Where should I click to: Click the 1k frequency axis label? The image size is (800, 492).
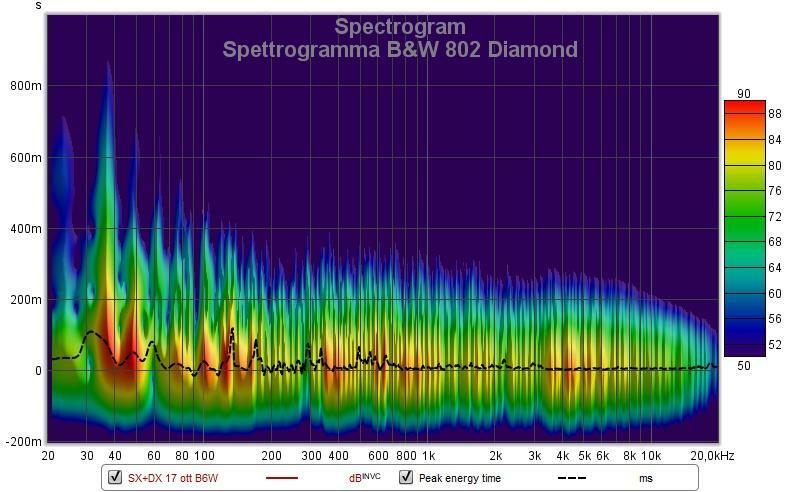point(429,456)
